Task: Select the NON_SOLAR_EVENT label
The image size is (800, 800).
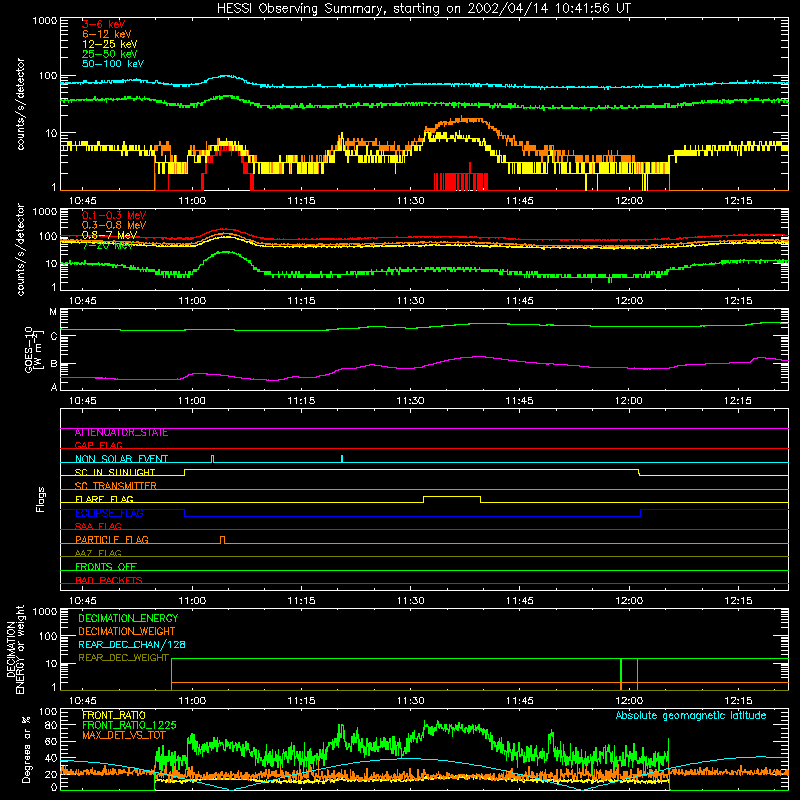Action: pos(121,459)
